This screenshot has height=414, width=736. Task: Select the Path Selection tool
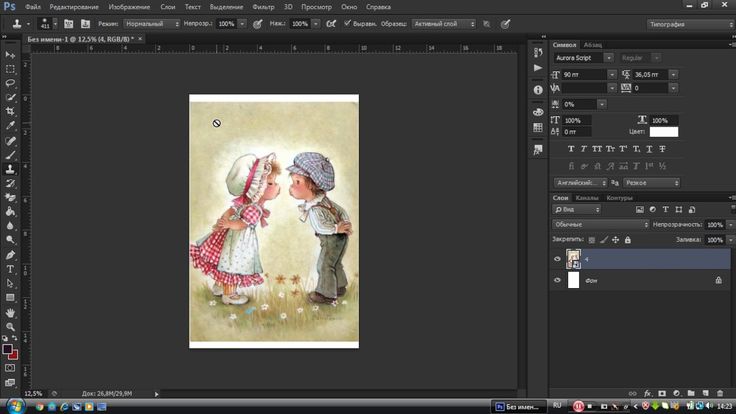tap(10, 284)
